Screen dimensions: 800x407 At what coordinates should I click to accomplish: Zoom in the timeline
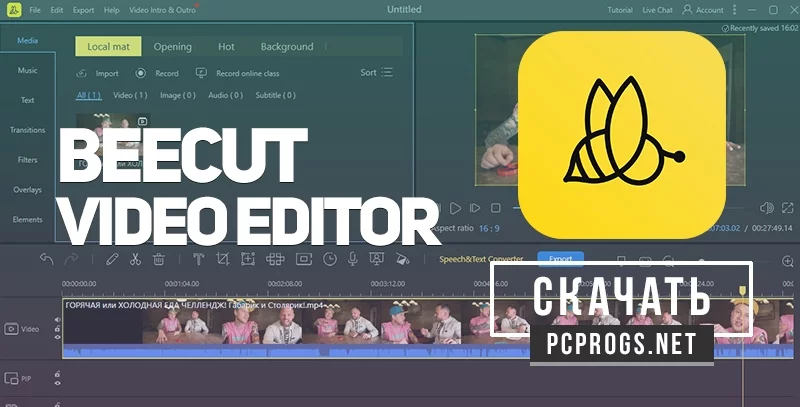coord(788,261)
